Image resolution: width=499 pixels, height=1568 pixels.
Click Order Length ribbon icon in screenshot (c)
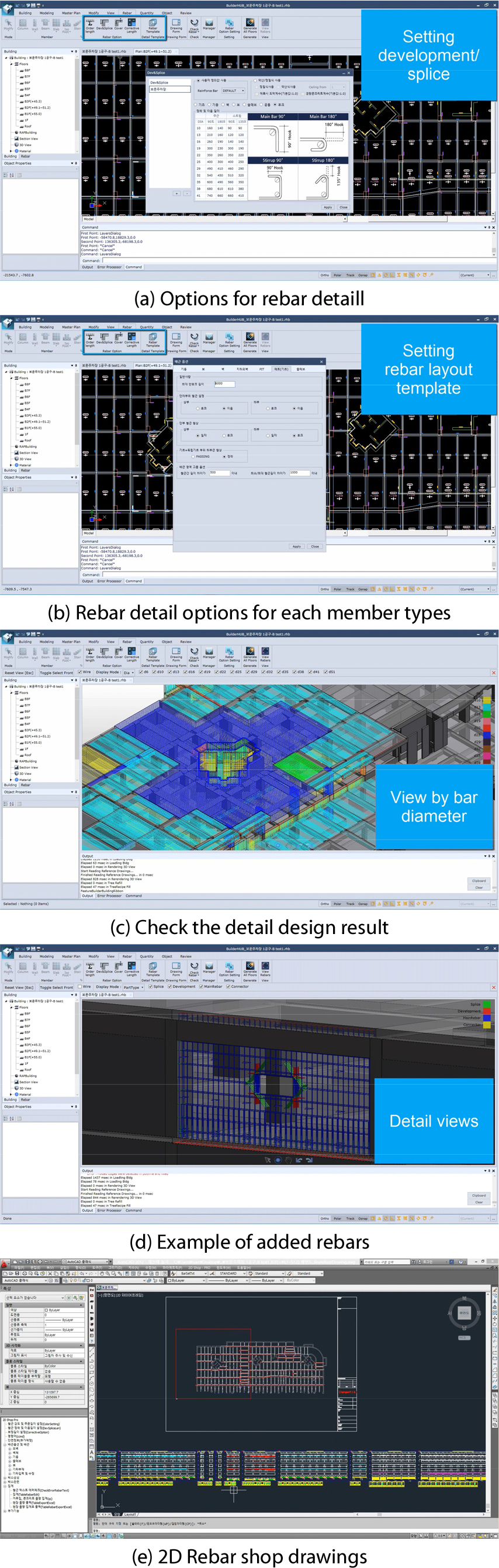[x=90, y=653]
